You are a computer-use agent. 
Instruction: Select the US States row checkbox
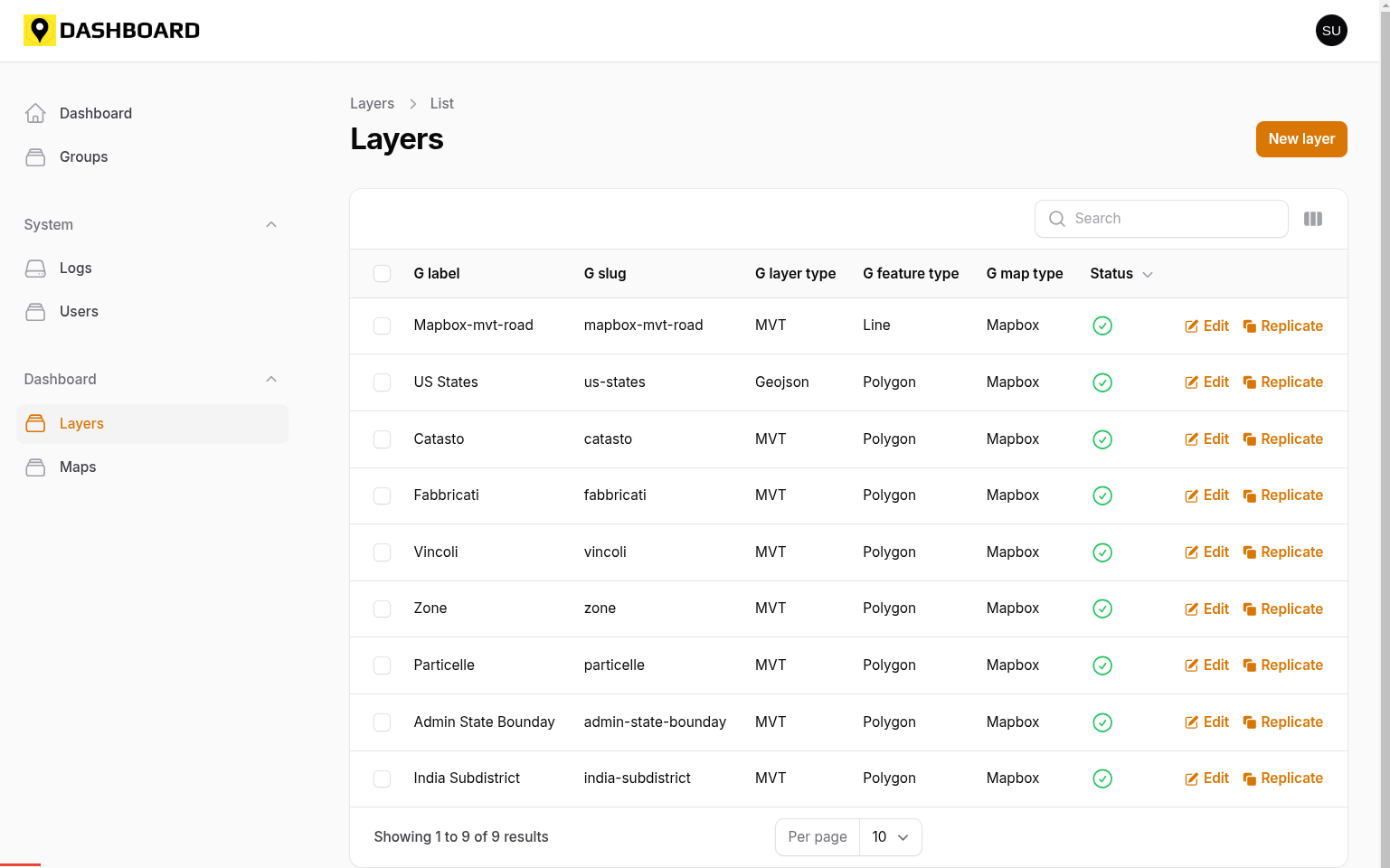383,382
